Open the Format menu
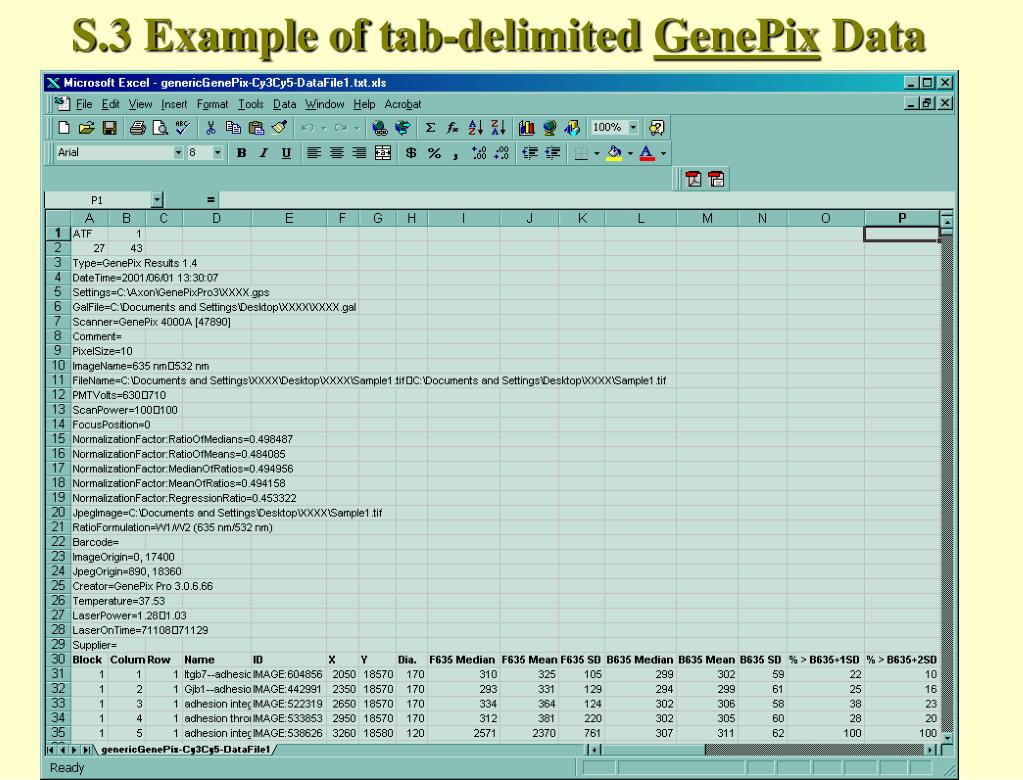The height and width of the screenshot is (780, 1023). coord(213,104)
